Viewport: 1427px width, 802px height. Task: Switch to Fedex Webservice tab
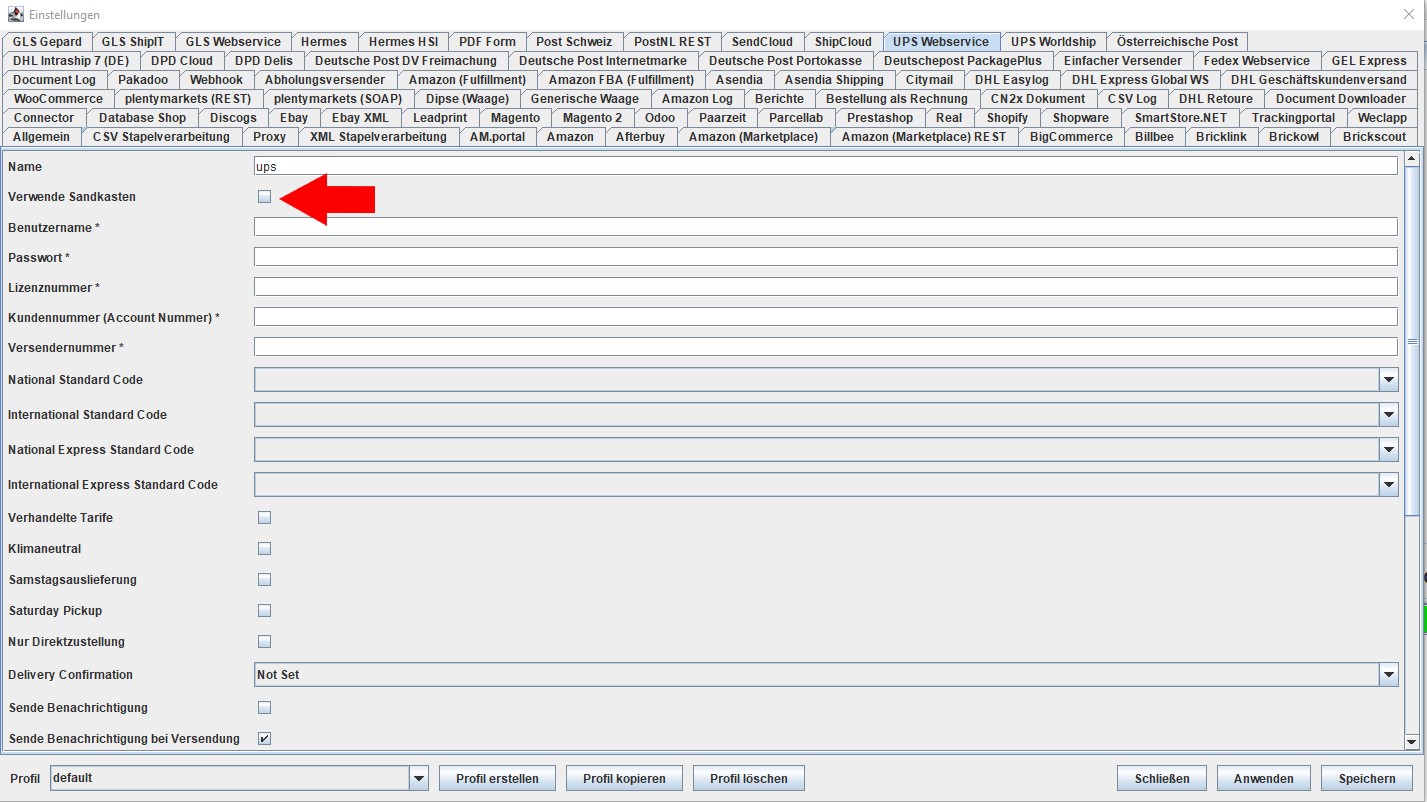coord(1256,61)
